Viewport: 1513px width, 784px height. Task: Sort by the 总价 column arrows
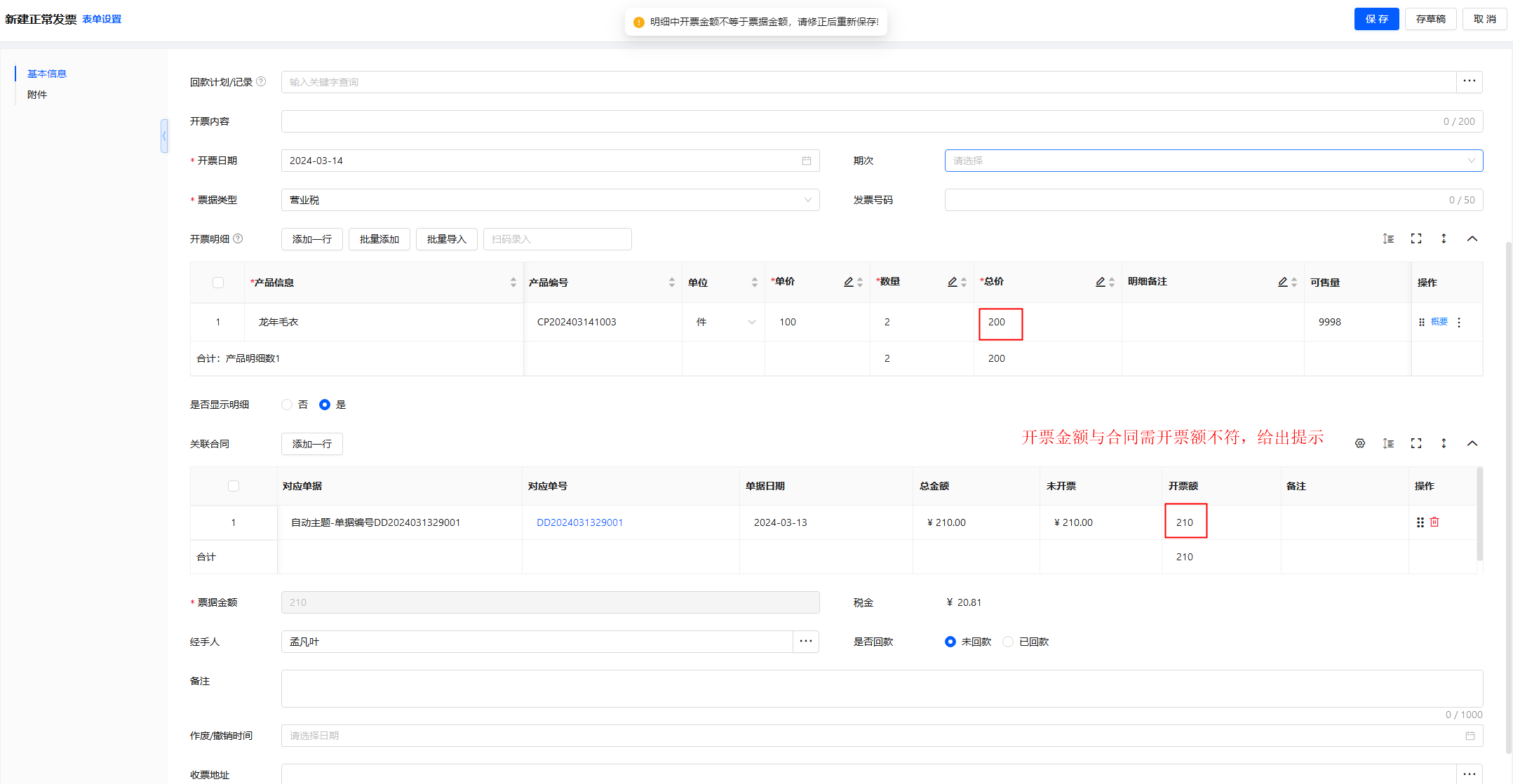[1112, 283]
